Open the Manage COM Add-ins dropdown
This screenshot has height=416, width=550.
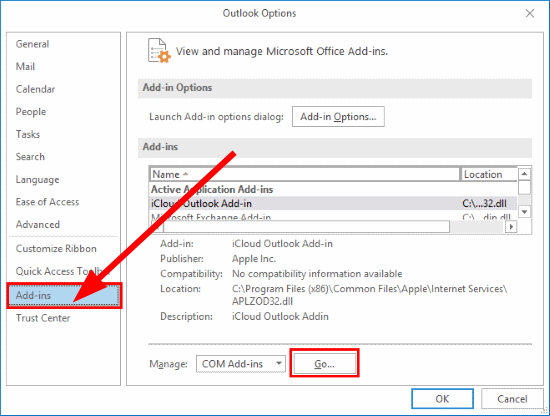(241, 364)
